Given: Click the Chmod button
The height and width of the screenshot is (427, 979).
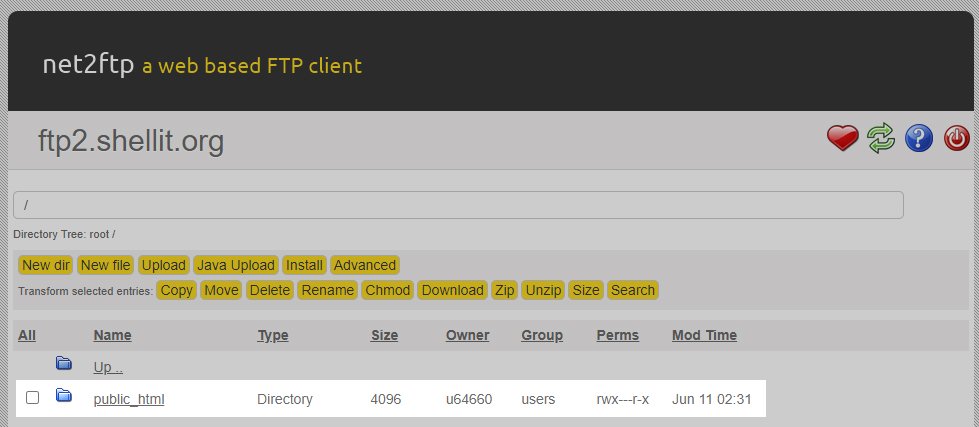Looking at the screenshot, I should [x=388, y=290].
